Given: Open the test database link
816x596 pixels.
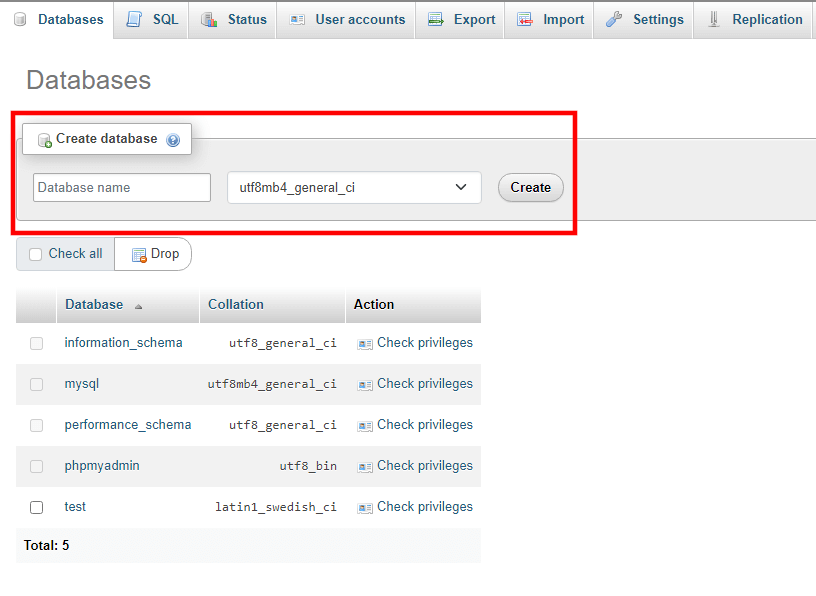Looking at the screenshot, I should pyautogui.click(x=75, y=506).
